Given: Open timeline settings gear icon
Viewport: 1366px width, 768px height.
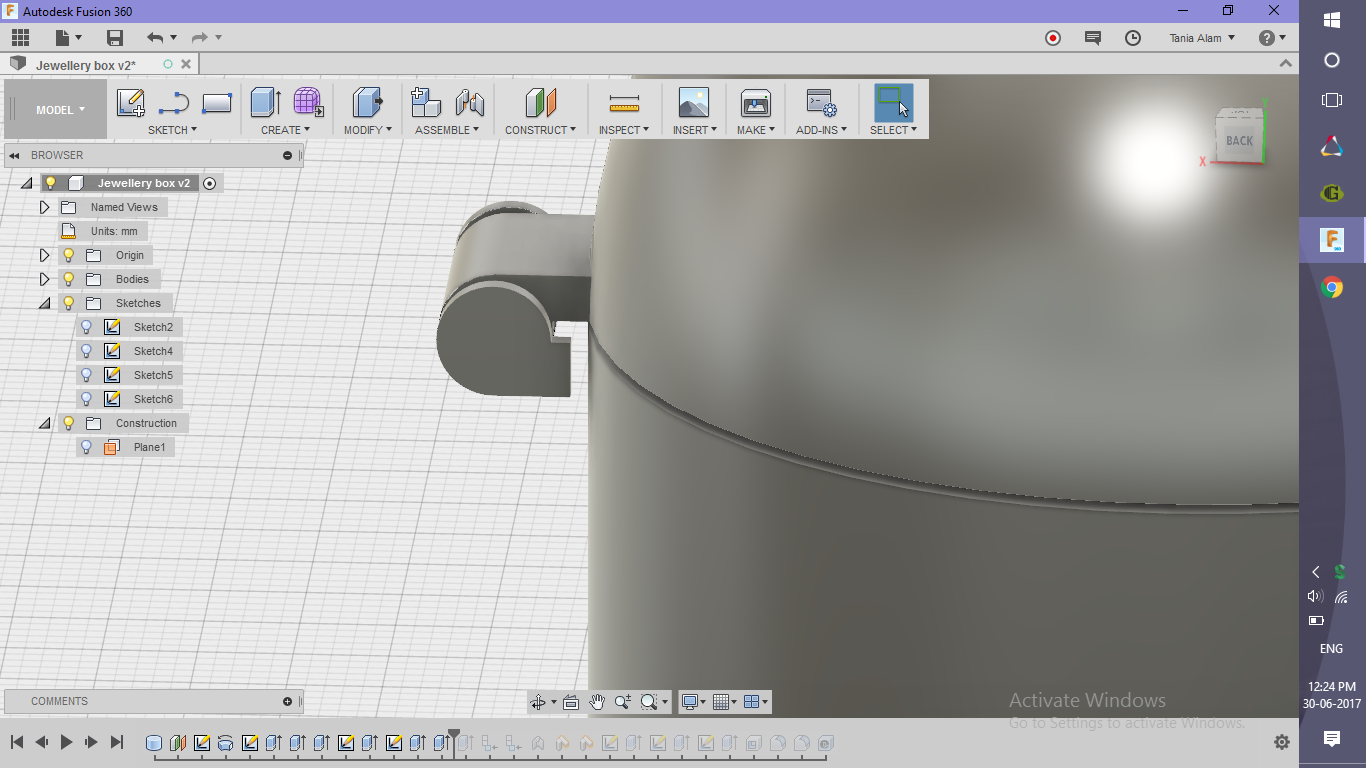Looking at the screenshot, I should tap(1282, 742).
